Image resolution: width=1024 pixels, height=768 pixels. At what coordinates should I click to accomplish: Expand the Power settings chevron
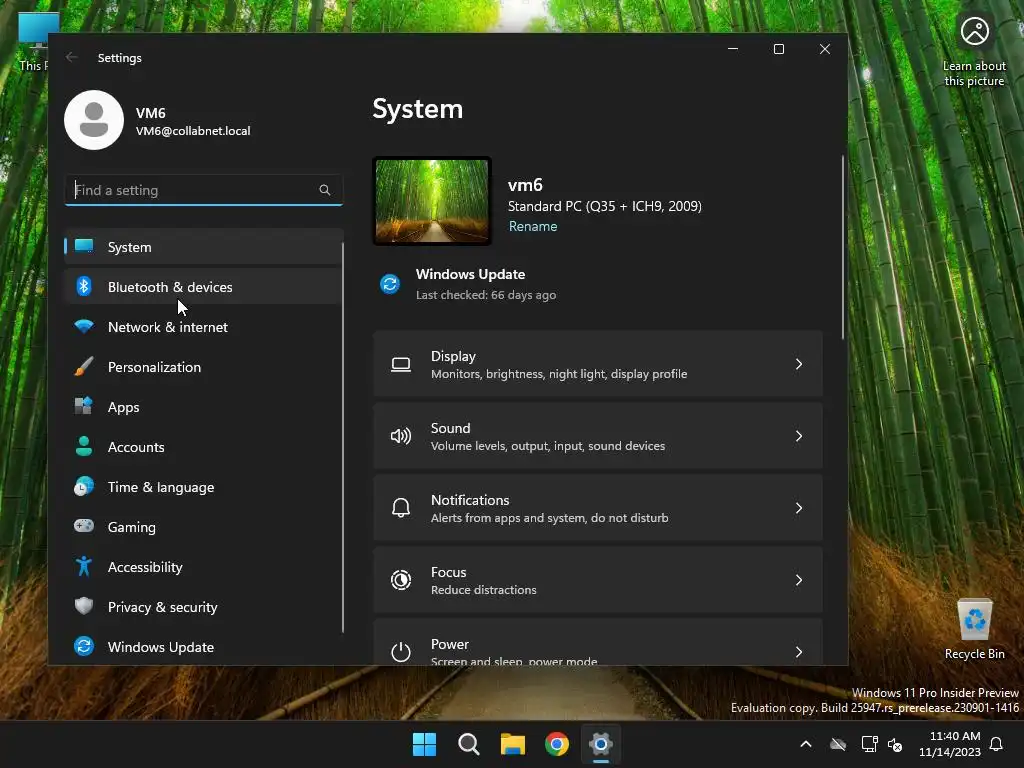[x=799, y=652]
